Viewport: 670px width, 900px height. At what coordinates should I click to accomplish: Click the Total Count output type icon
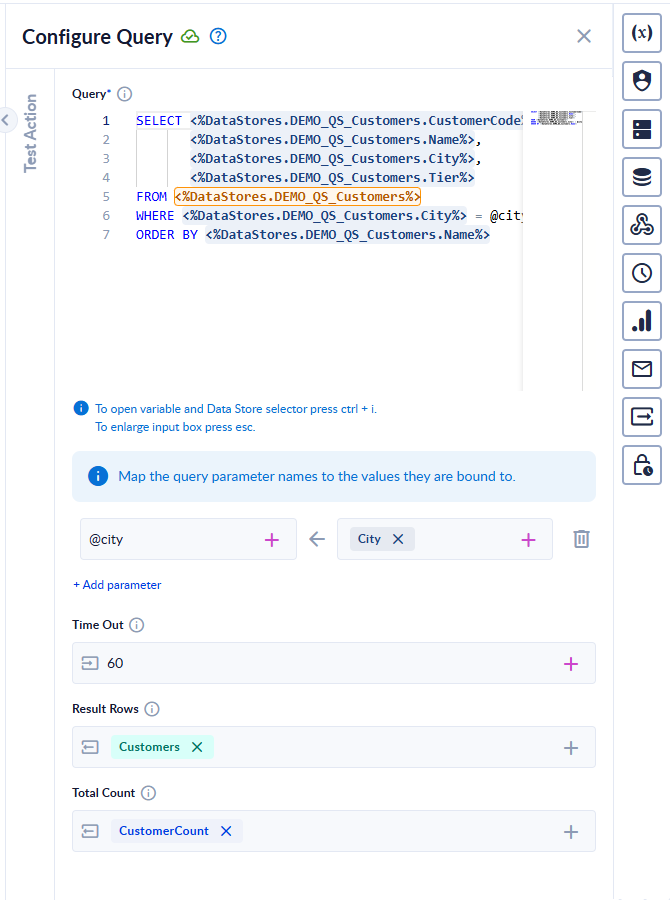coord(90,831)
